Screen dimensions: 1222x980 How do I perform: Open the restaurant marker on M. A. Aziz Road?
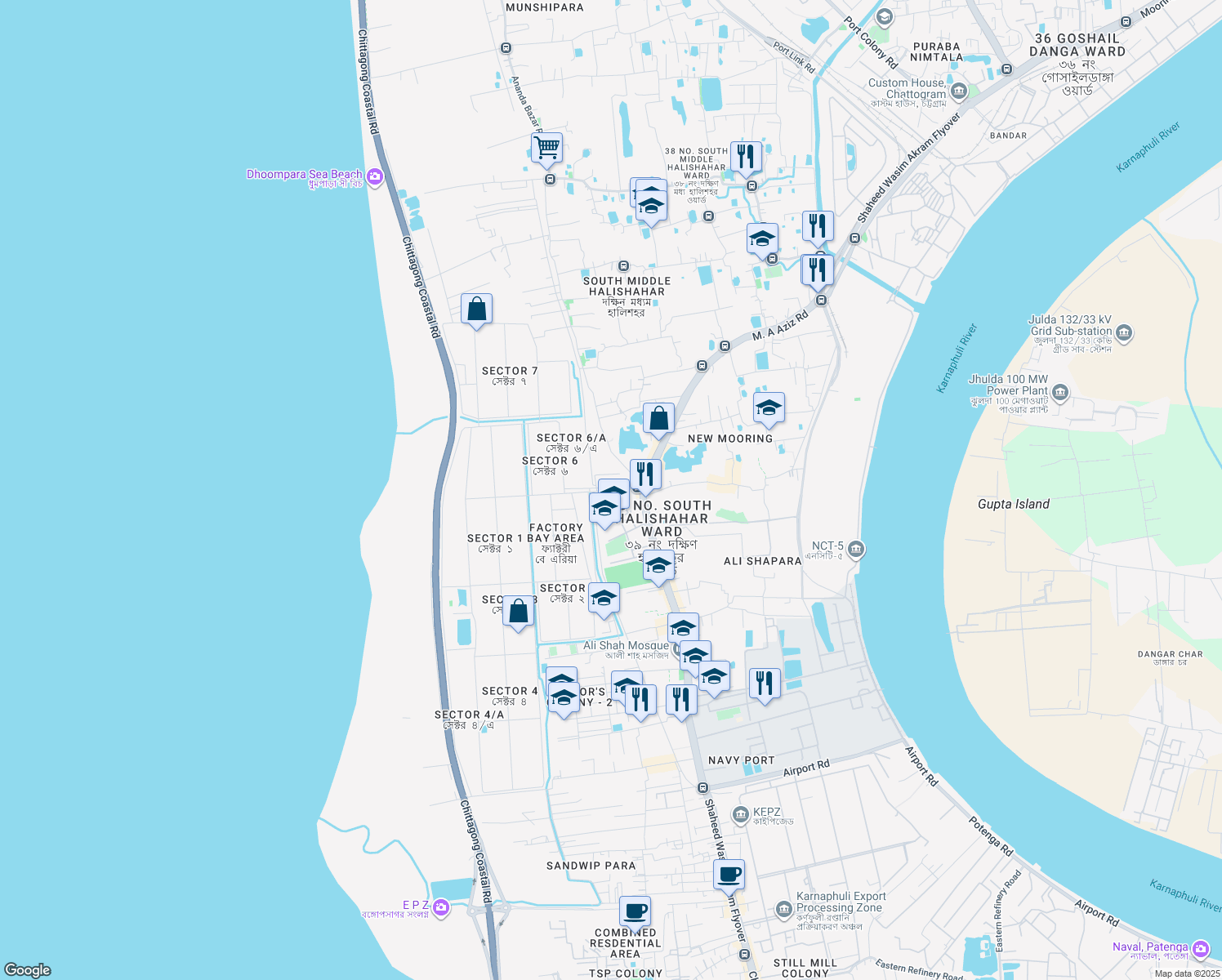pos(817,269)
